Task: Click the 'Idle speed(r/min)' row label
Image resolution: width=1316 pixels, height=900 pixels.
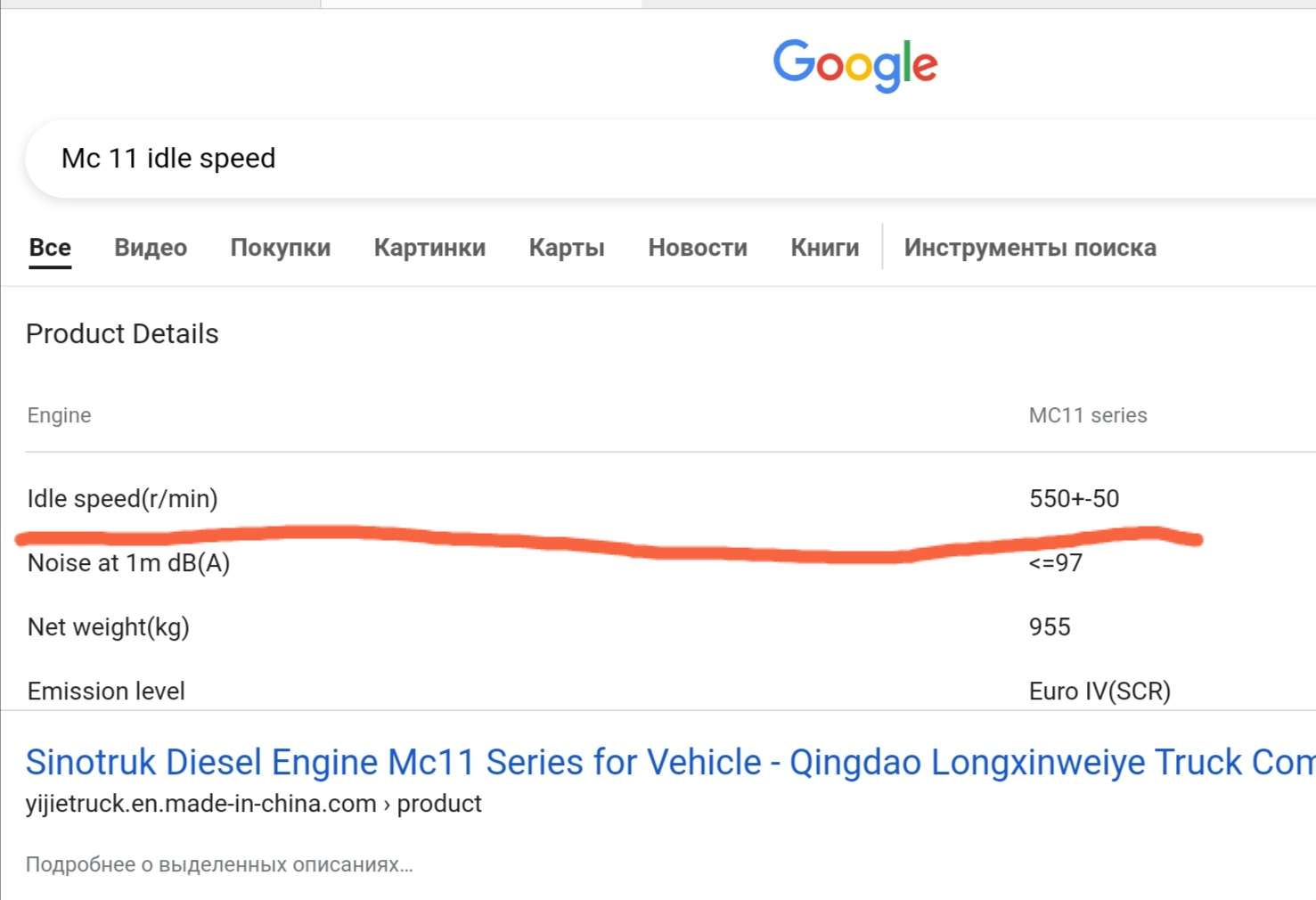Action: click(122, 499)
